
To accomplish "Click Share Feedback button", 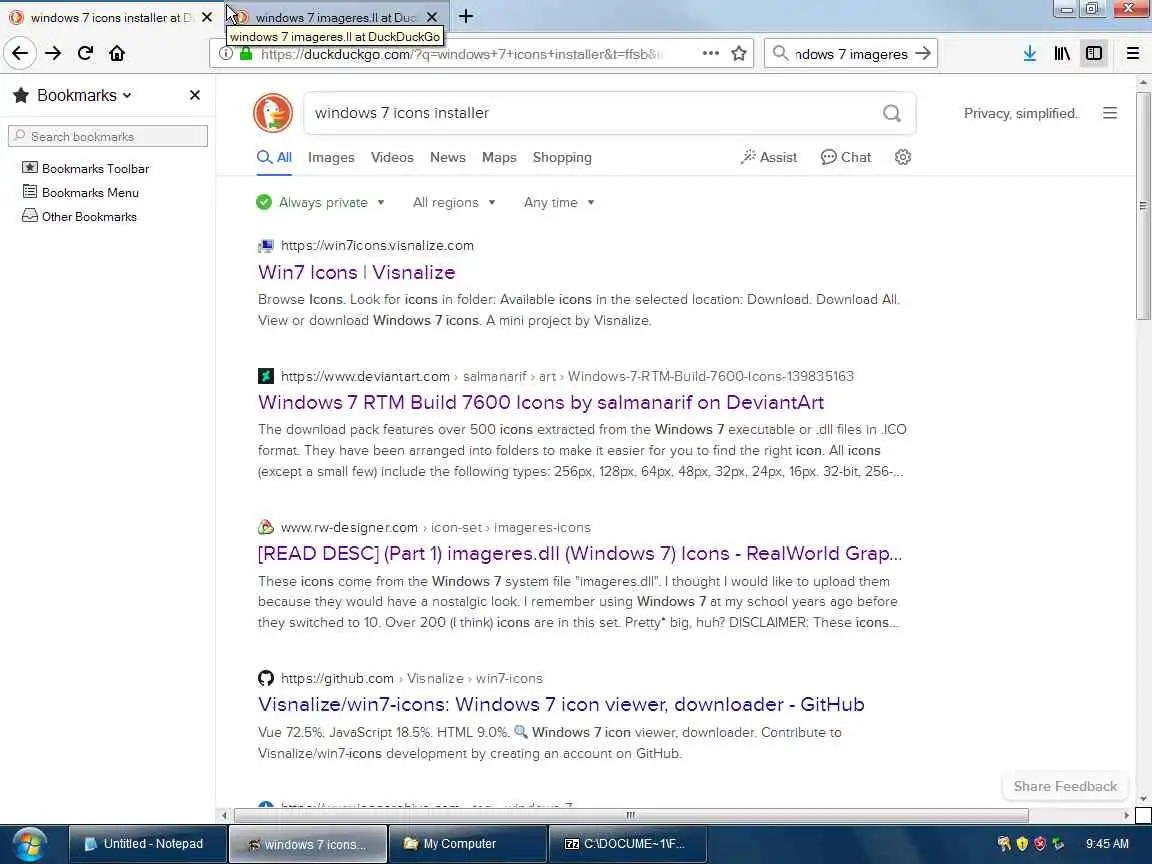I will pos(1065,786).
